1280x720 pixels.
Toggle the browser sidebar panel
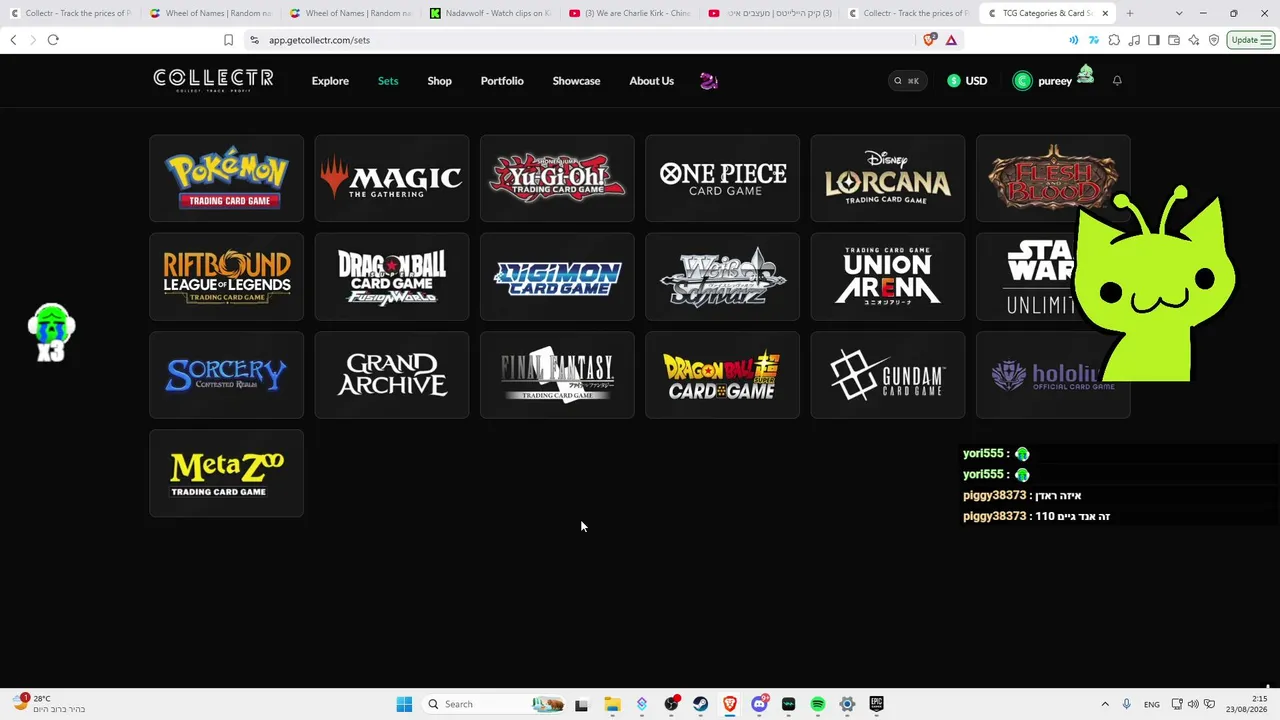pyautogui.click(x=1154, y=40)
